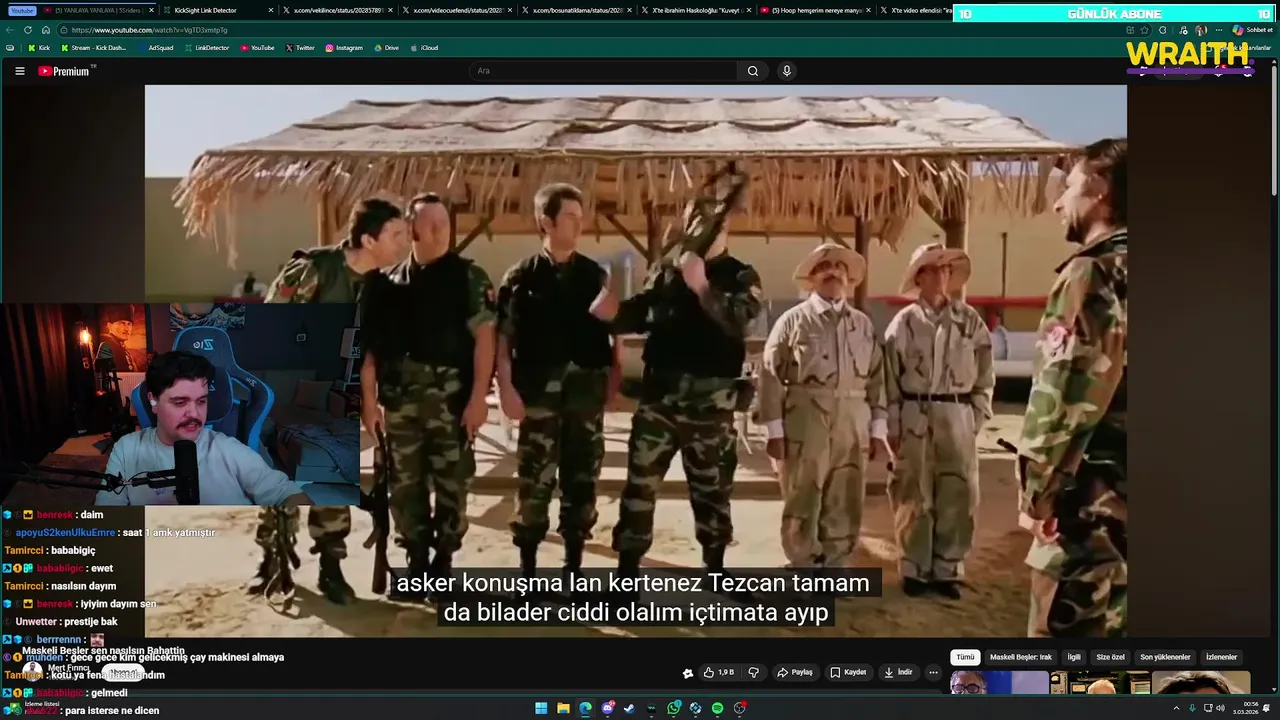1280x720 pixels.
Task: Open the YouTube guide hamburger menu
Action: point(19,71)
